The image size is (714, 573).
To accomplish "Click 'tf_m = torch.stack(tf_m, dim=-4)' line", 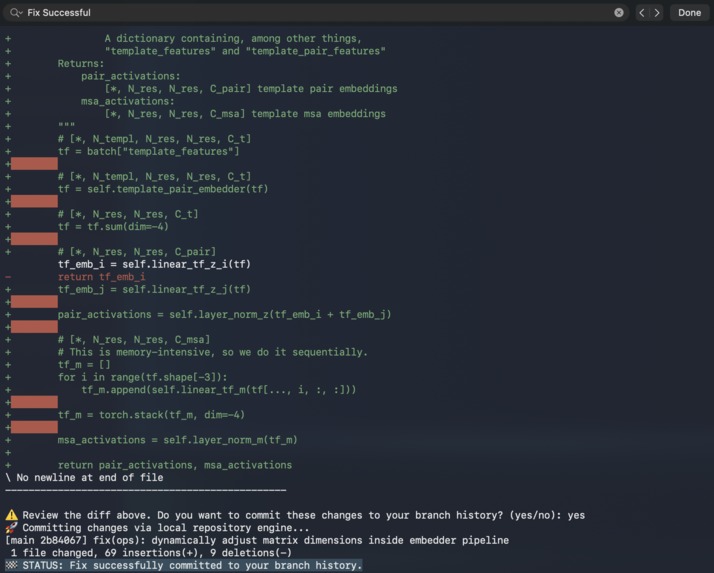I will (151, 414).
